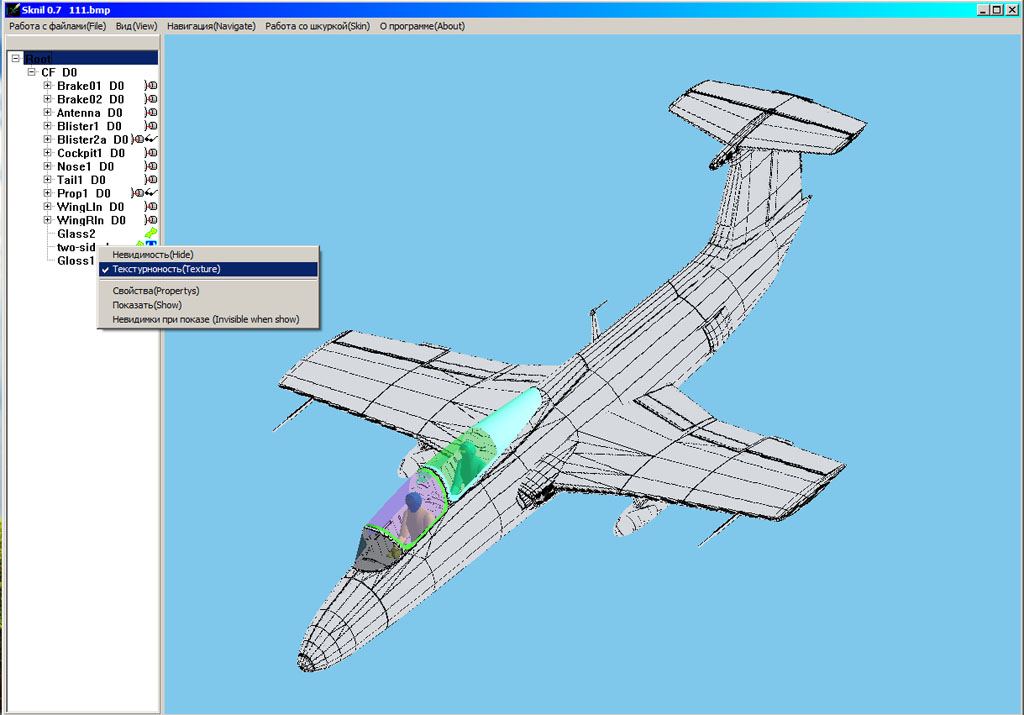Select the Brake01 D0 tree item

pos(90,86)
